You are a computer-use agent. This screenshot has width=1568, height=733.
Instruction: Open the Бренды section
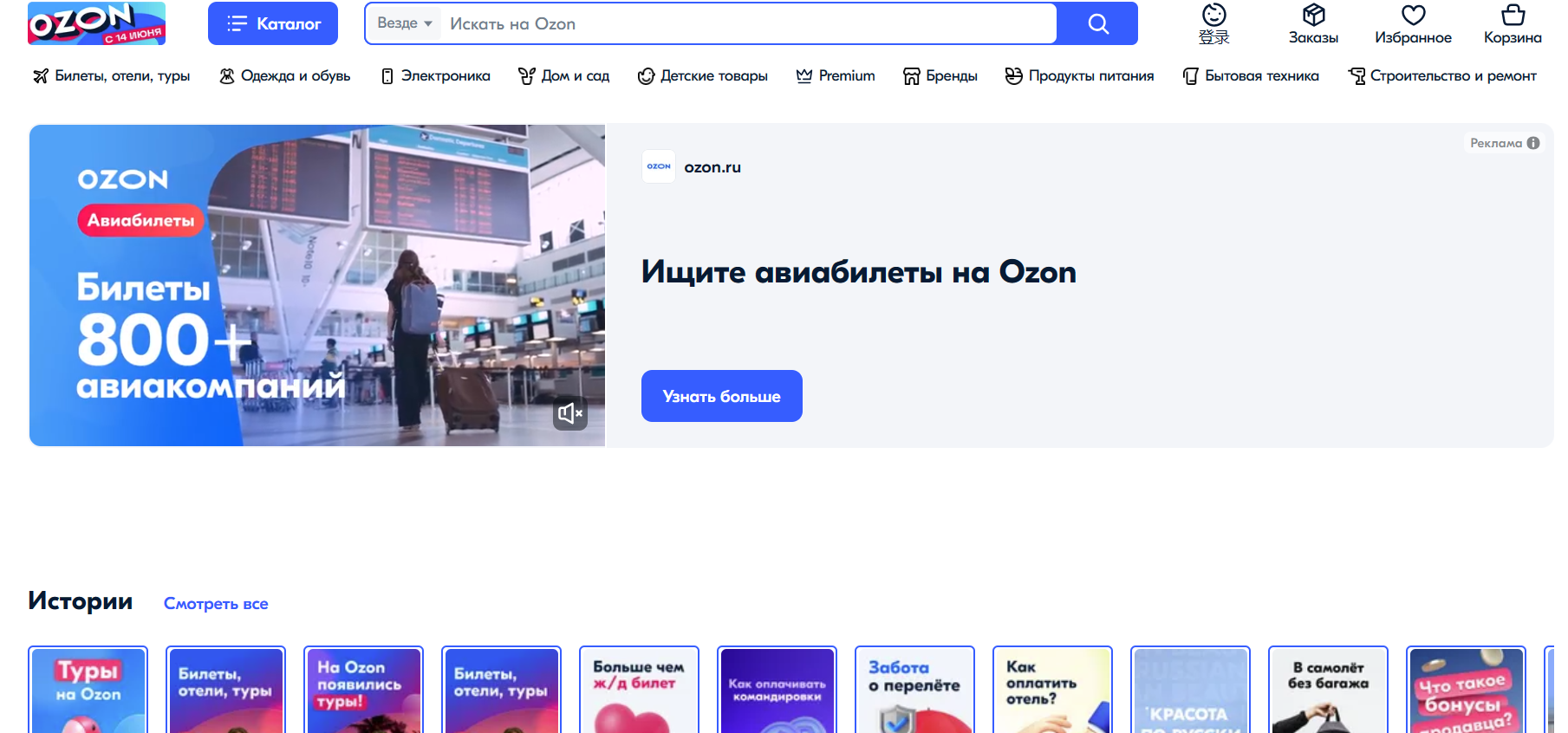click(952, 76)
